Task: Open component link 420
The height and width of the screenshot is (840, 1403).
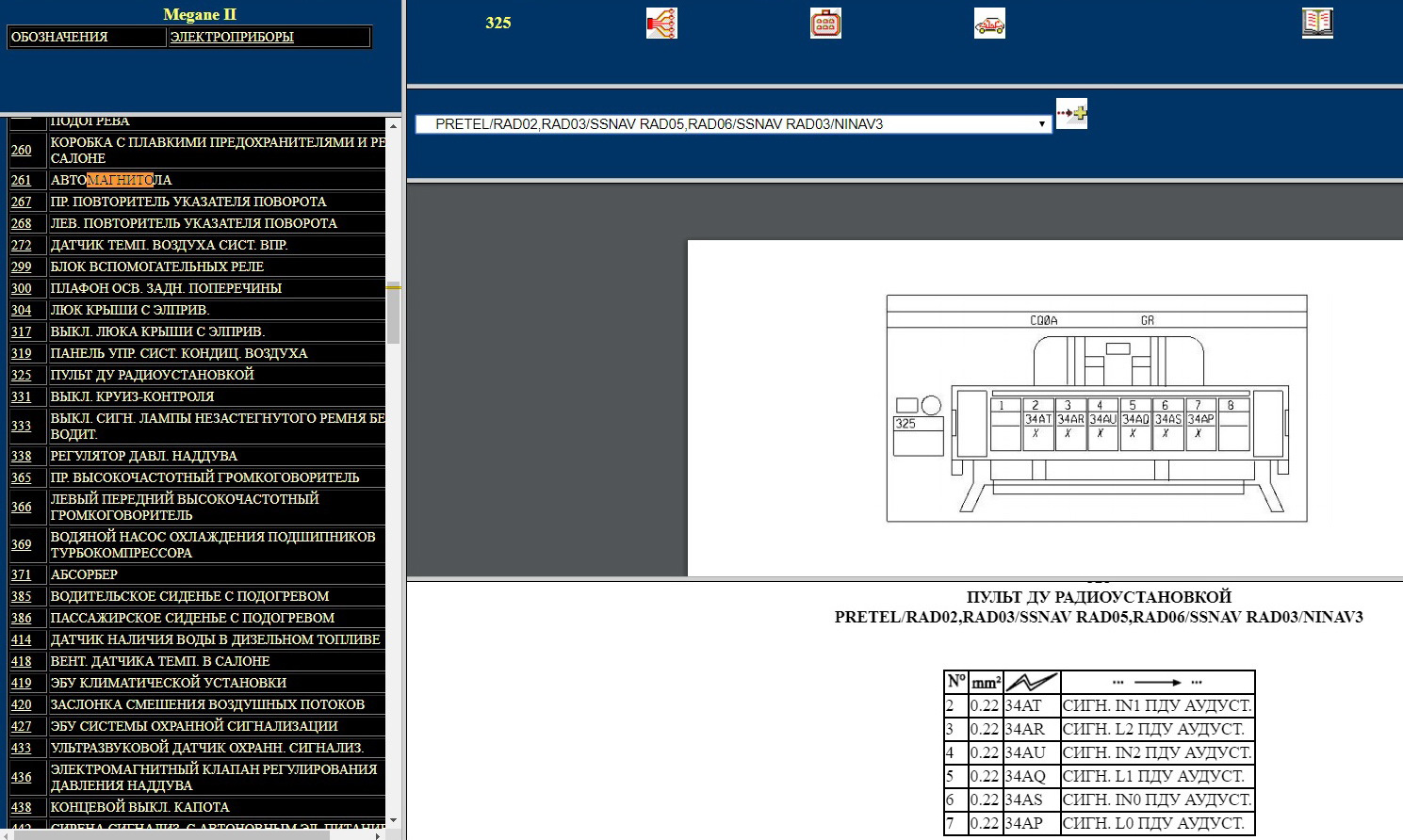Action: 22,704
